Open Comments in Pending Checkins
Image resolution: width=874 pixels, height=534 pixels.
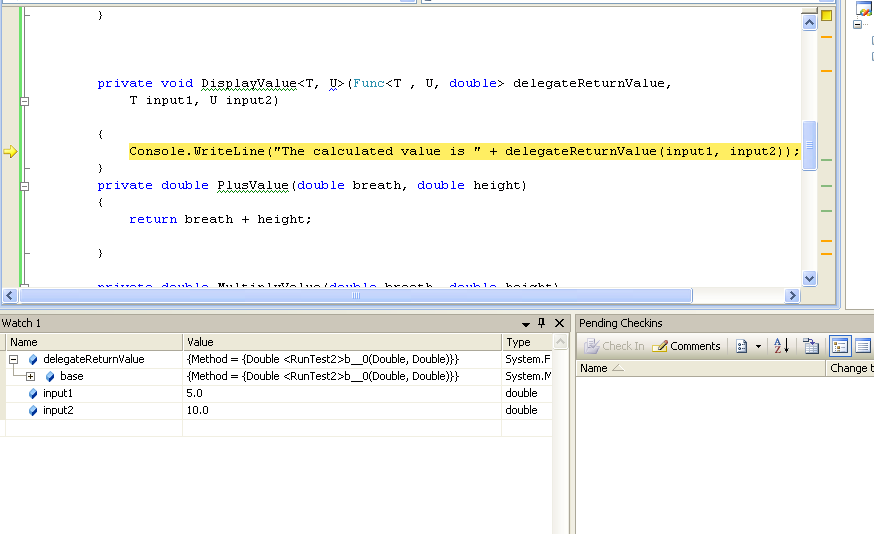(686, 346)
